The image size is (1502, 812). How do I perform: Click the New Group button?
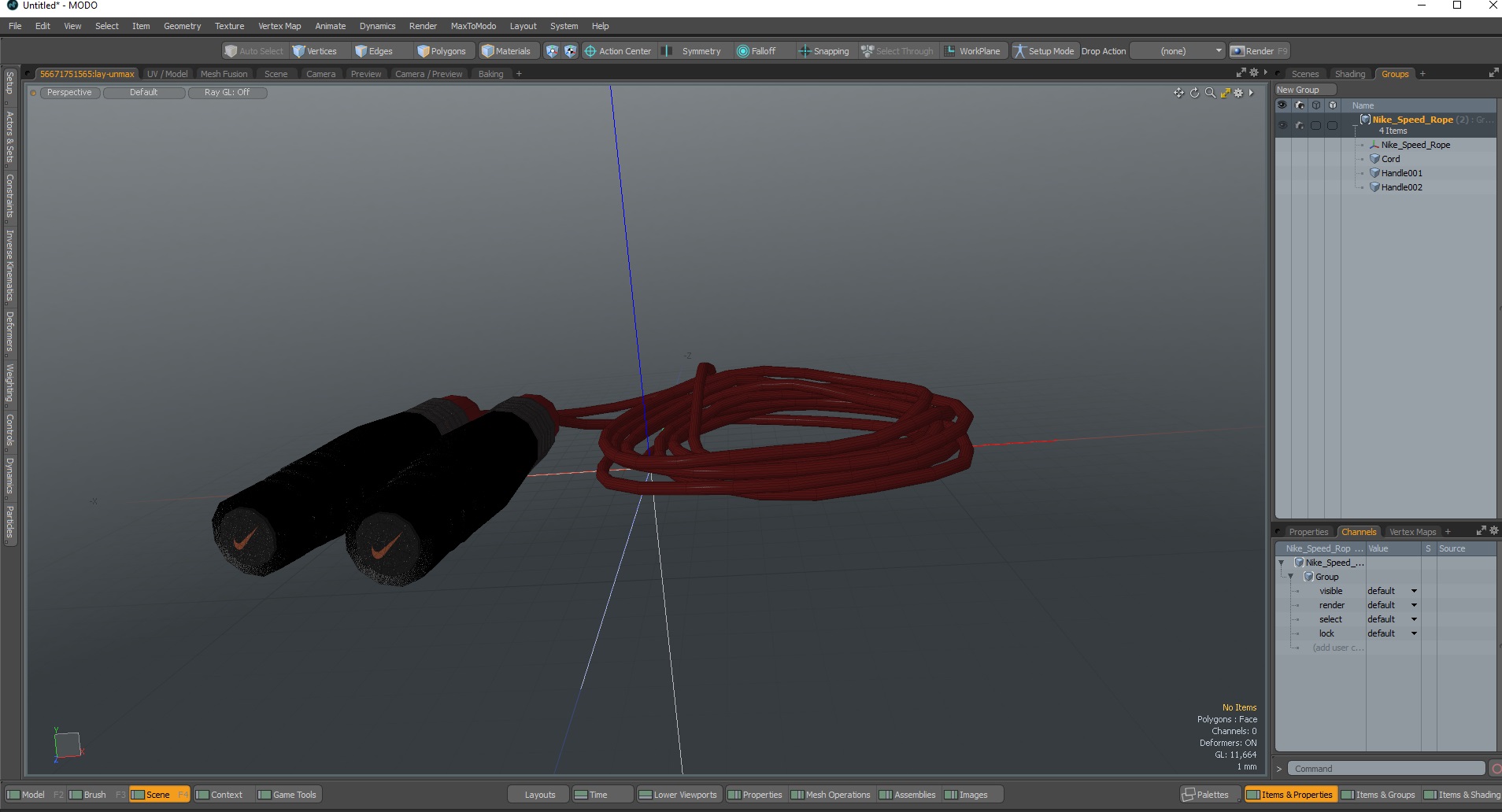(1305, 90)
